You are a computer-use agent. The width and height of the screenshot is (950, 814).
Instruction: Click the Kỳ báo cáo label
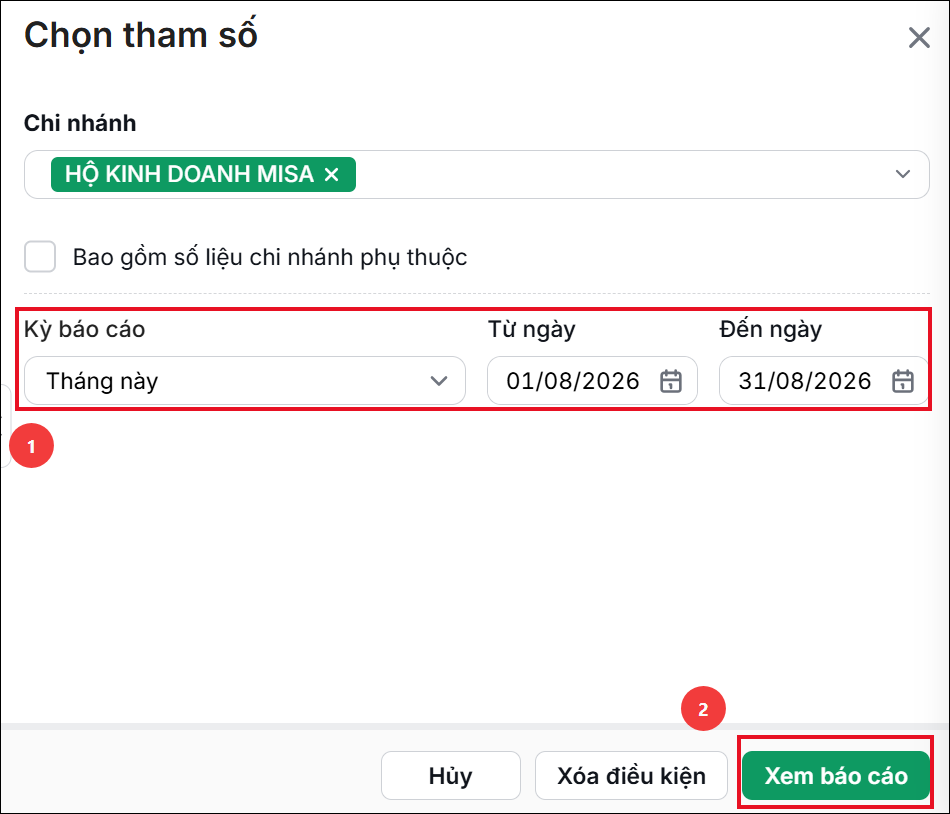pos(85,329)
